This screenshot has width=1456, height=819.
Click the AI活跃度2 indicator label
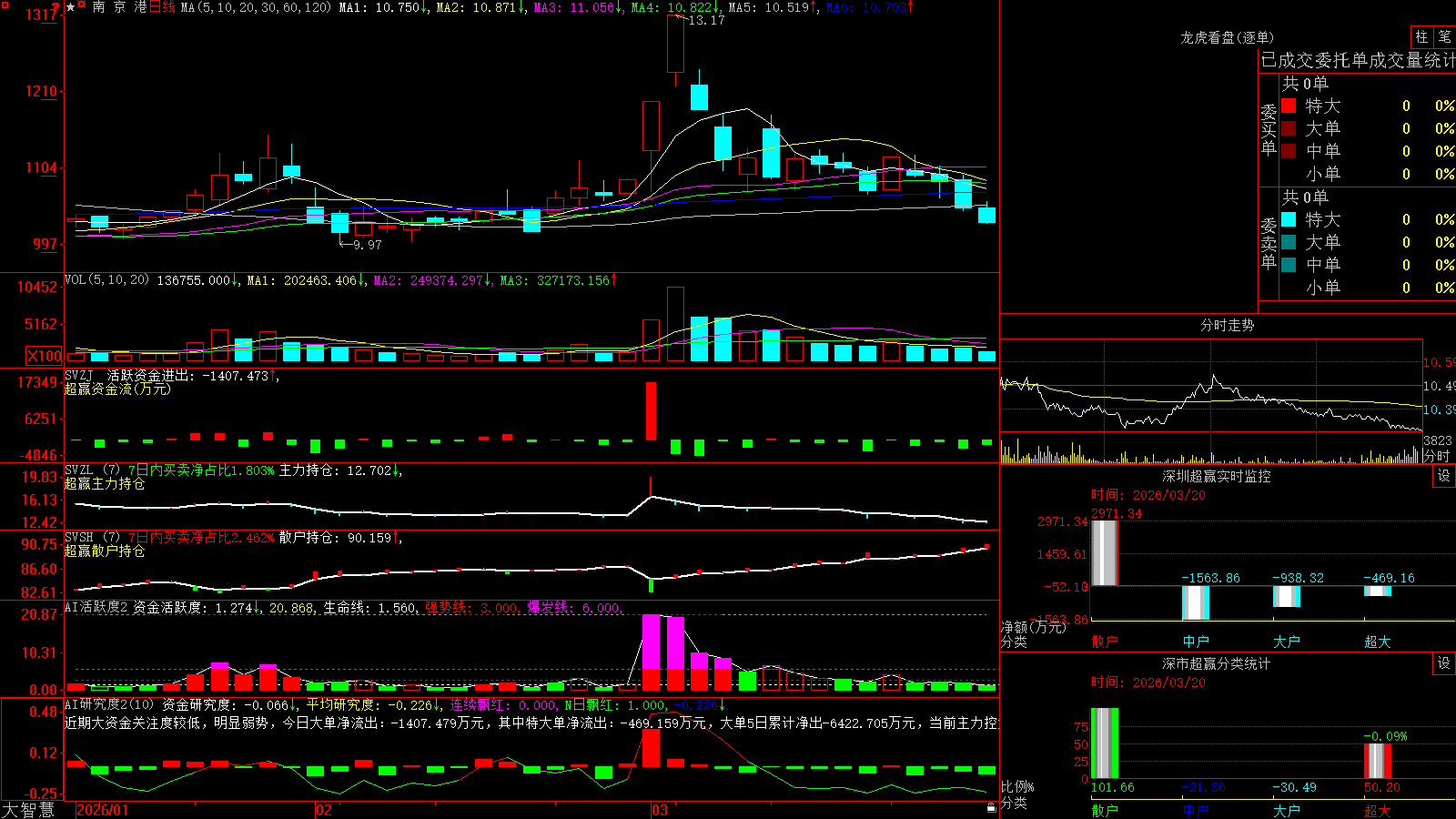[96, 607]
